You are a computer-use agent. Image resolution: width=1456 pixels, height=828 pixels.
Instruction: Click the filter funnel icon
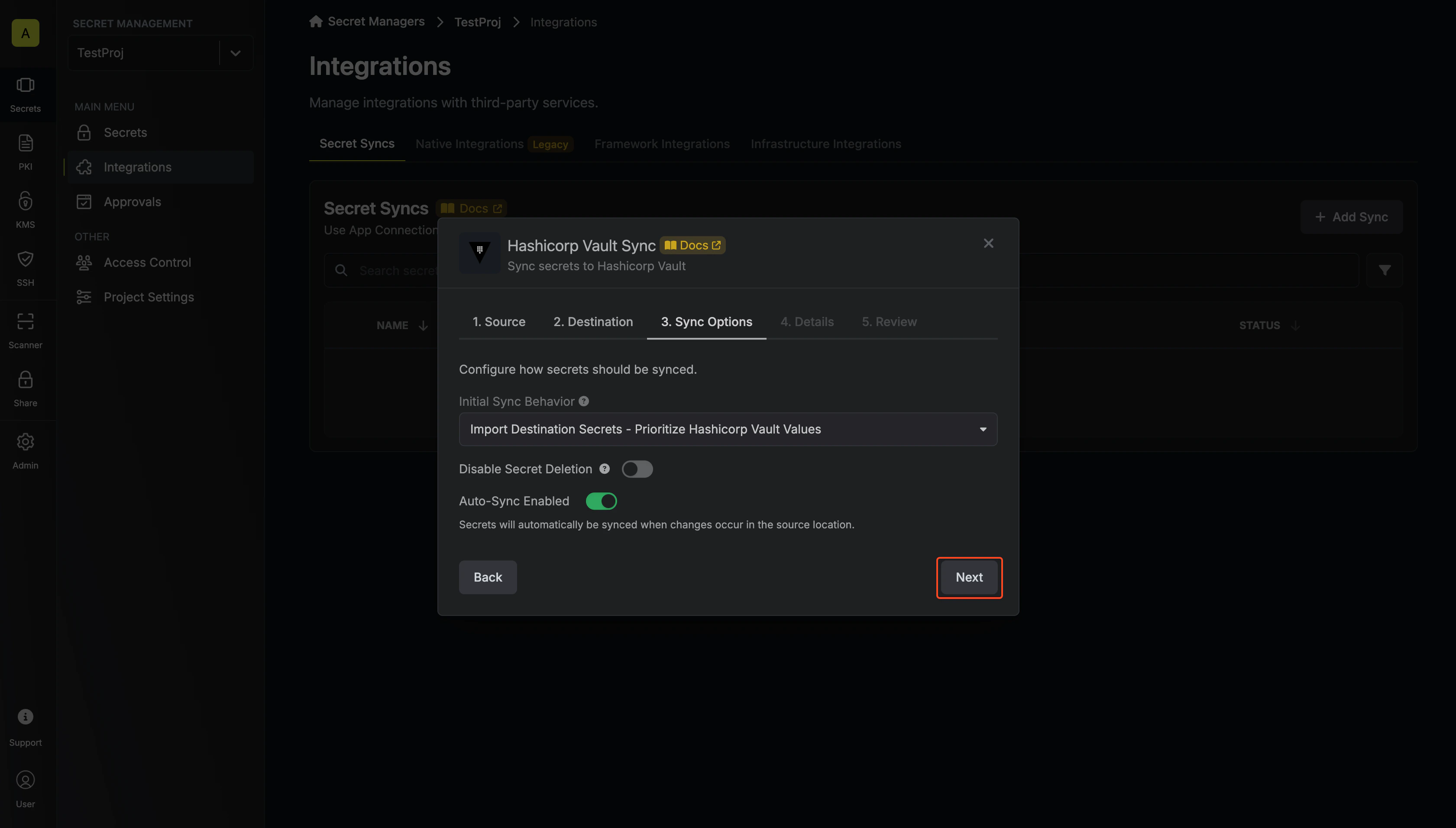pyautogui.click(x=1385, y=270)
